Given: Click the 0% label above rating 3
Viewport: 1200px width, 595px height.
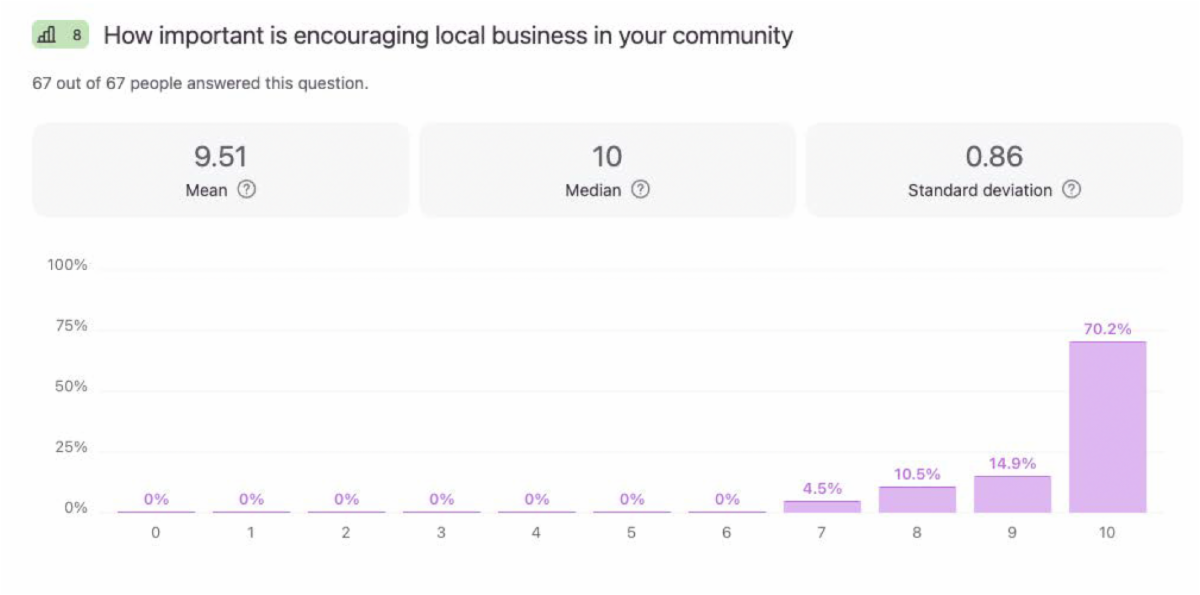Looking at the screenshot, I should (x=441, y=499).
